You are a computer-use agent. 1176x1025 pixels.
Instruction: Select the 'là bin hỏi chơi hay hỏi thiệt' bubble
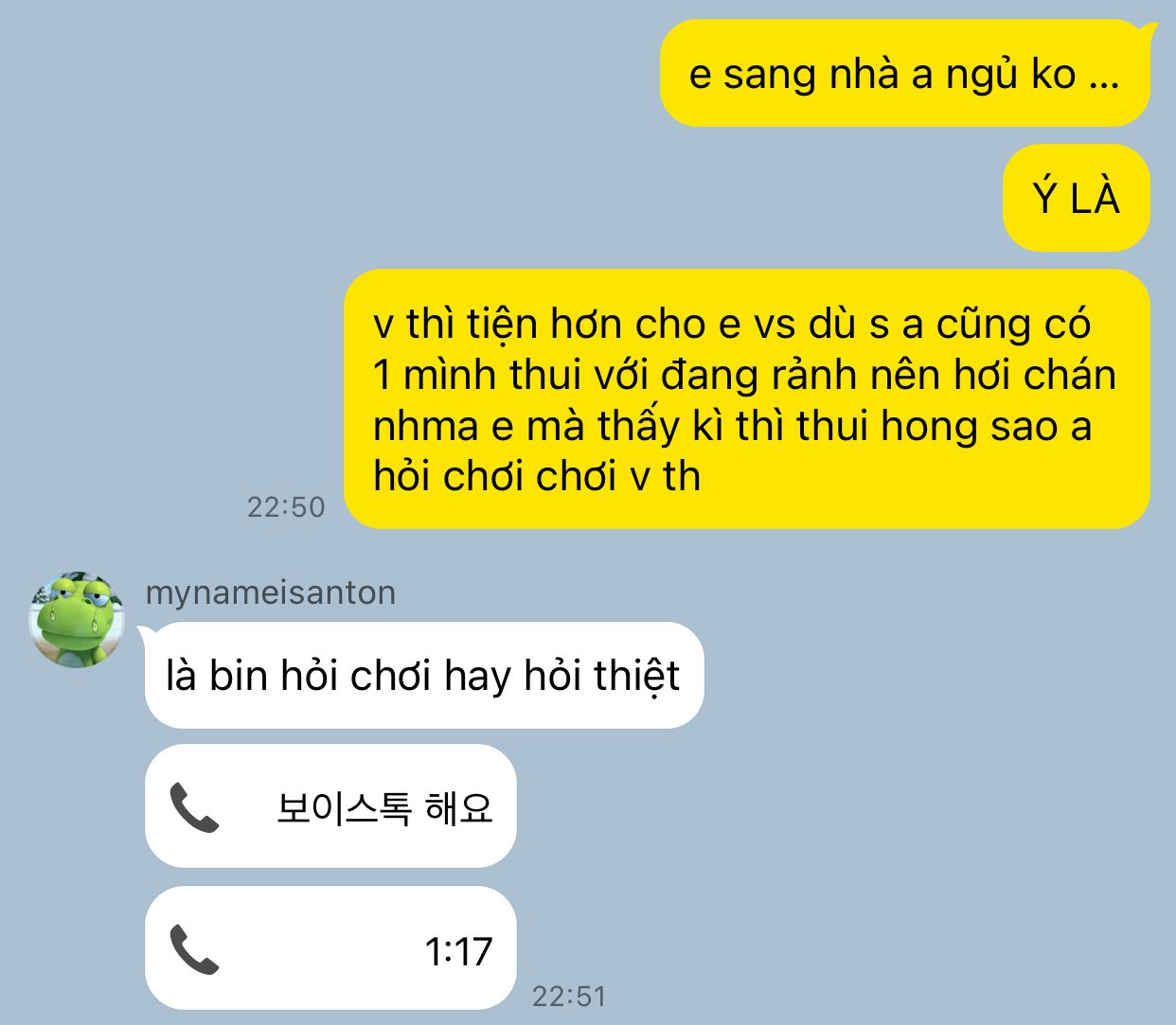coord(424,676)
